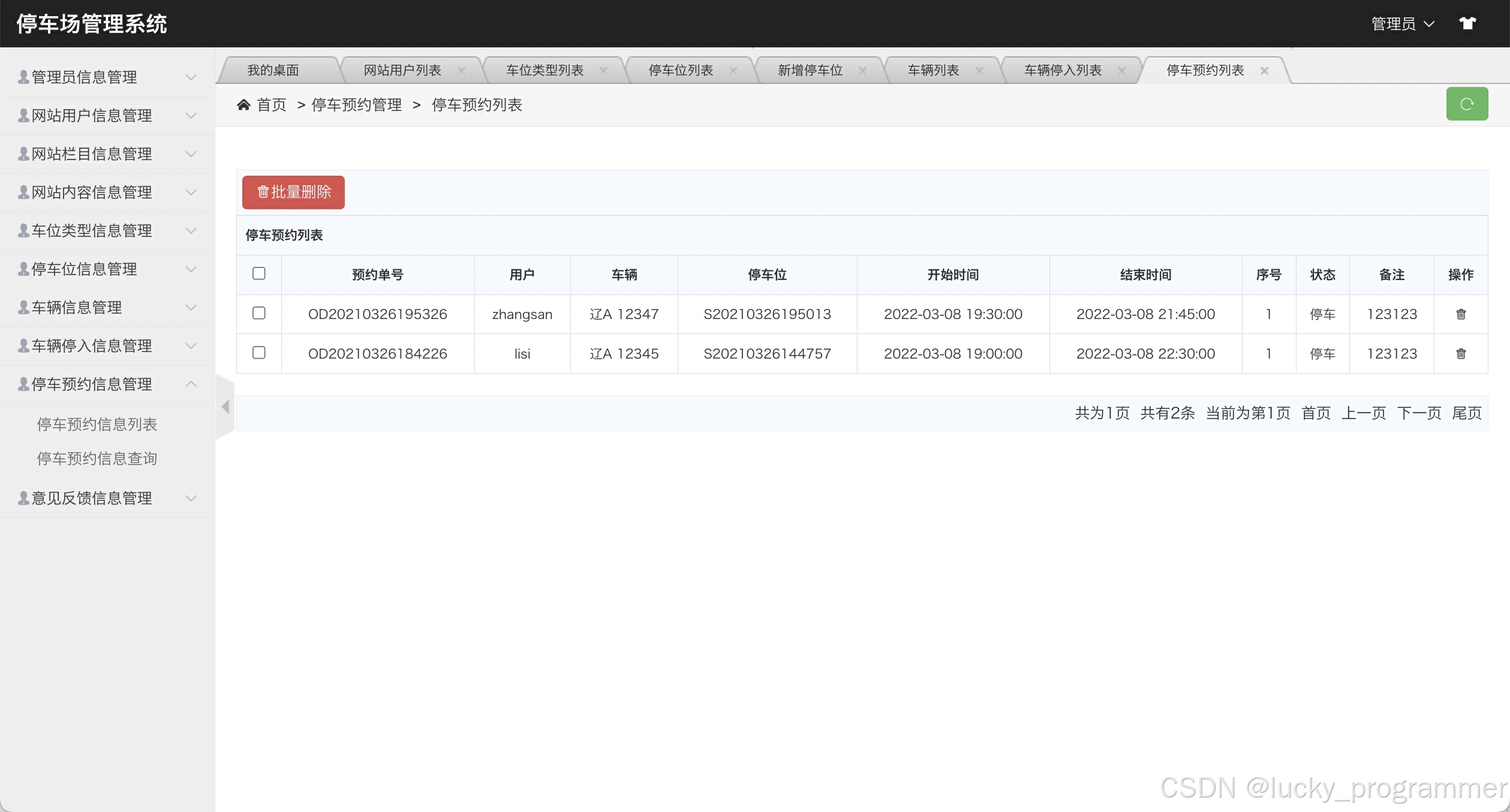Delete the lisi reservation via trash icon
Image resolution: width=1510 pixels, height=812 pixels.
click(1460, 354)
